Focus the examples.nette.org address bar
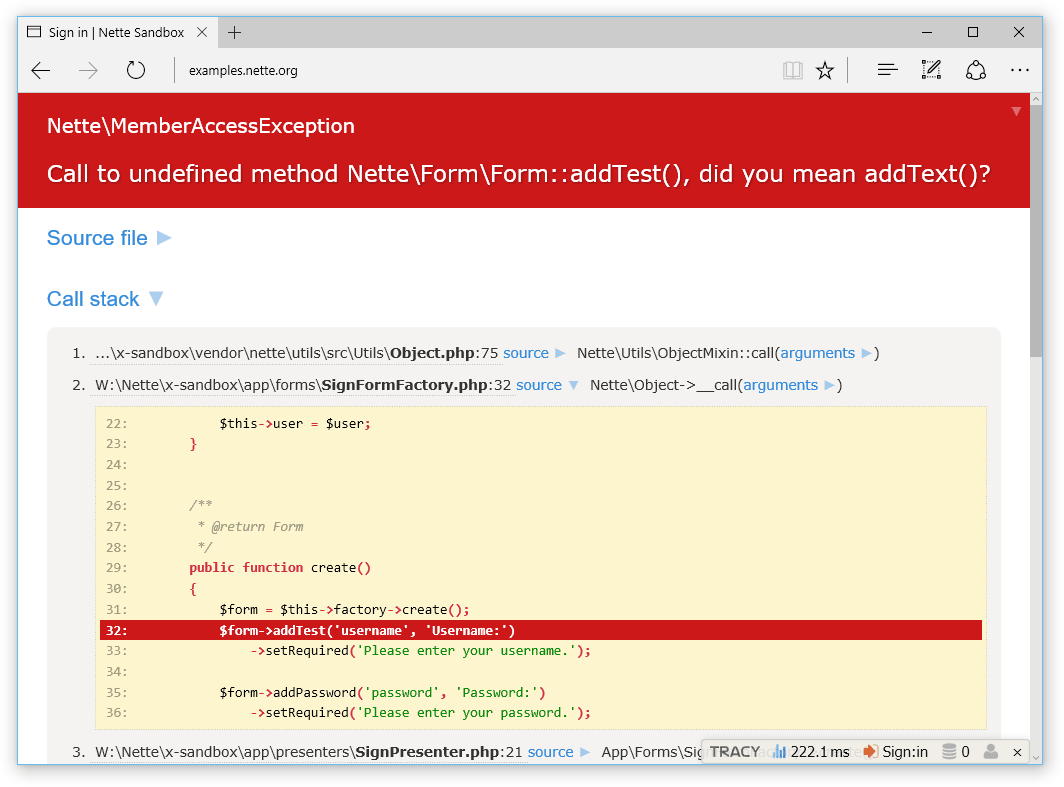Viewport: 1064px width, 787px height. coord(243,71)
